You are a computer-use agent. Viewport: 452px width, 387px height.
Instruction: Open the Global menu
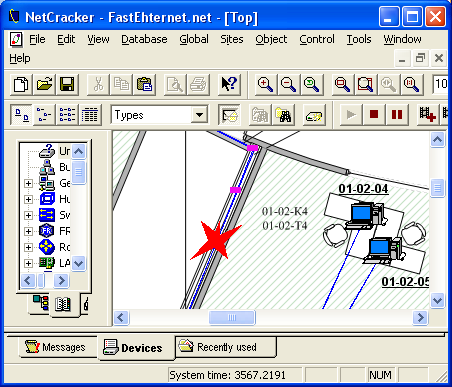[x=194, y=39]
